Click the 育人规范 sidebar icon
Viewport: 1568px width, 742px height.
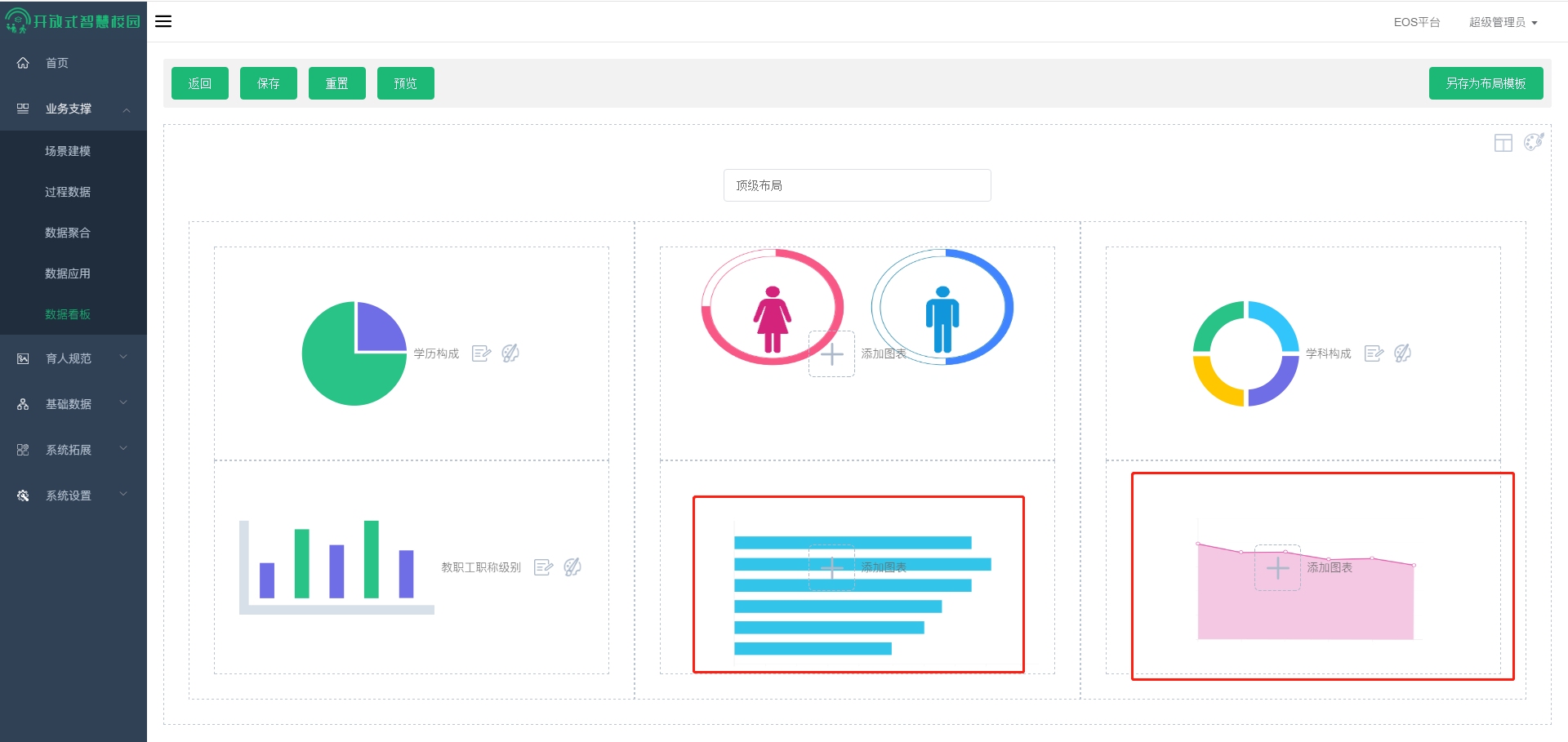tap(23, 358)
